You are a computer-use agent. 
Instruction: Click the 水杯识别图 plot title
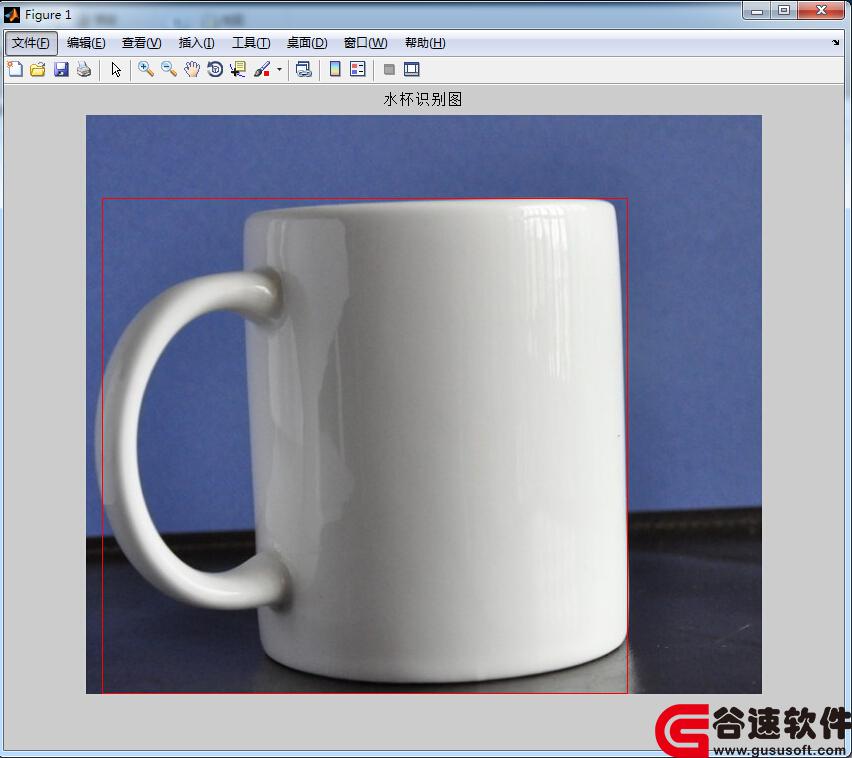423,99
